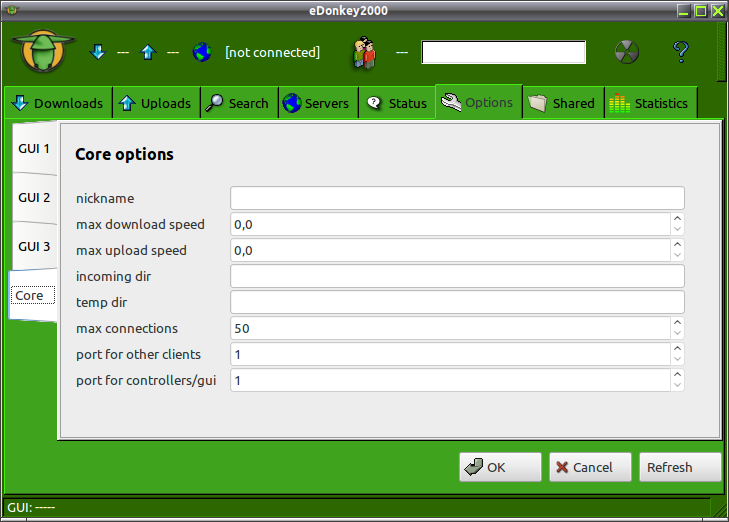
Task: Switch to the Downloads tab
Action: click(59, 103)
